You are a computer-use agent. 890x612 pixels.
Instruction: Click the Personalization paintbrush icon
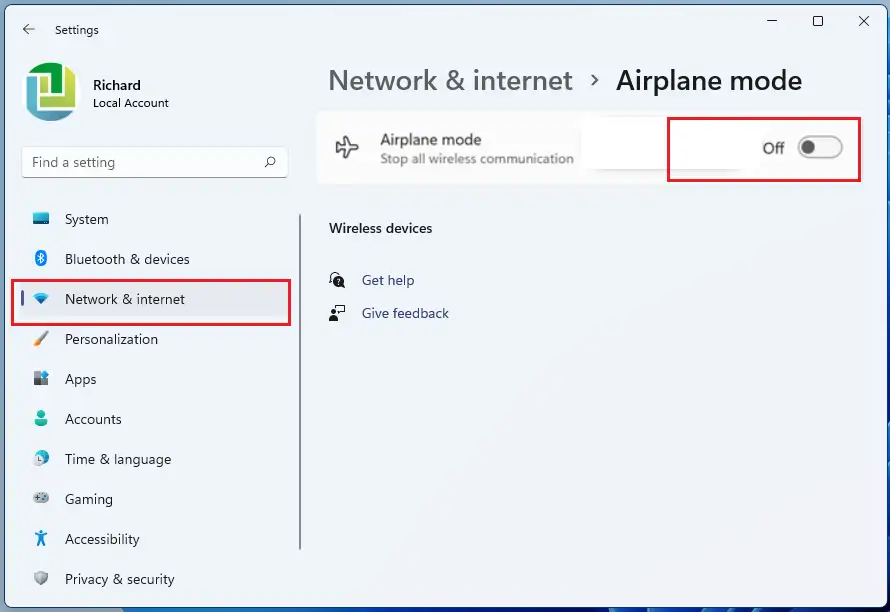41,338
